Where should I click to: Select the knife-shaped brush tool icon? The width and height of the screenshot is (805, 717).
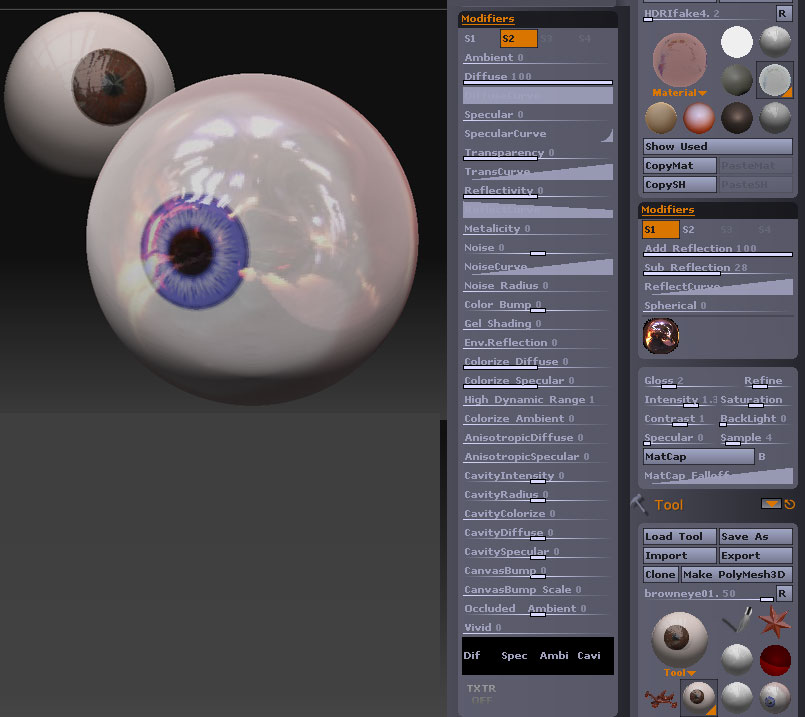pos(737,620)
